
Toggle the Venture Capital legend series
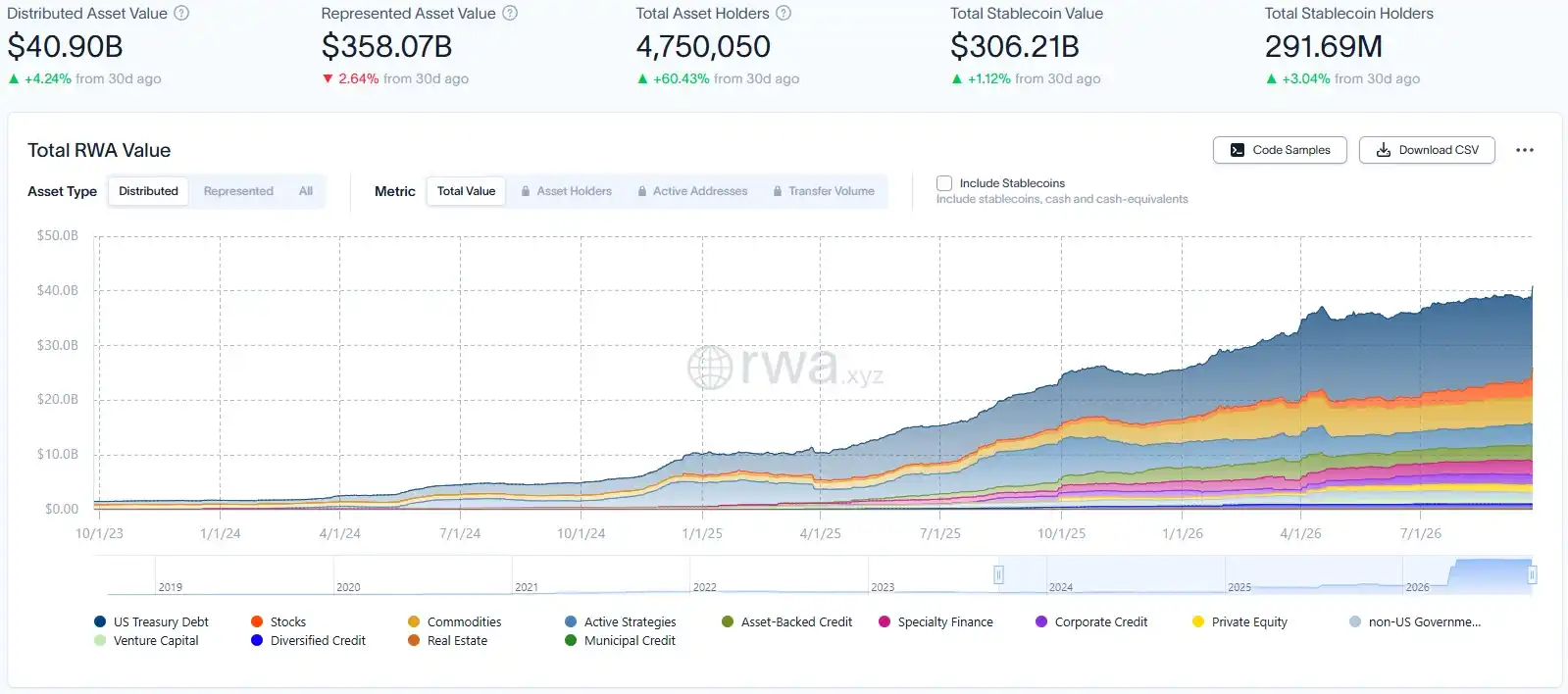[146, 640]
